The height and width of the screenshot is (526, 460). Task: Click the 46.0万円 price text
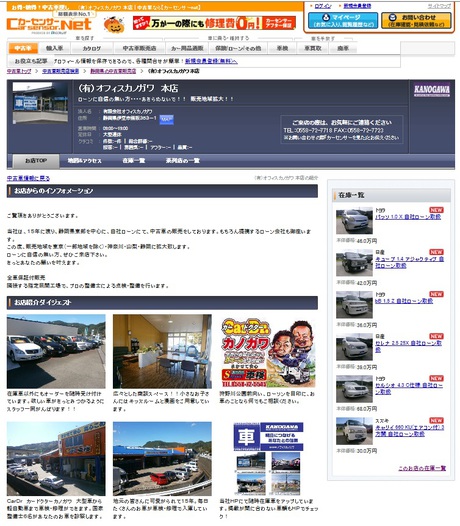pos(366,241)
